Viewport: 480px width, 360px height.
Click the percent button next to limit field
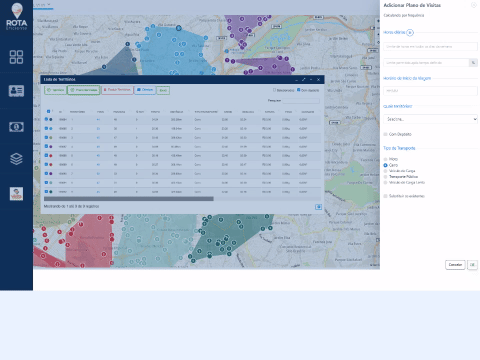pyautogui.click(x=473, y=63)
